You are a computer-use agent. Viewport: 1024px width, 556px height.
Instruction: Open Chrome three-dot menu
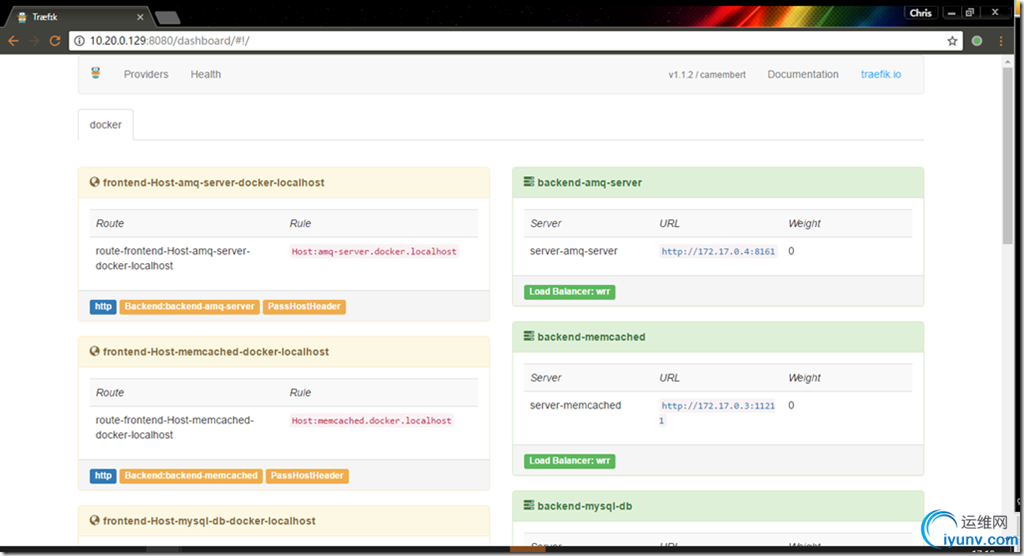(1001, 41)
